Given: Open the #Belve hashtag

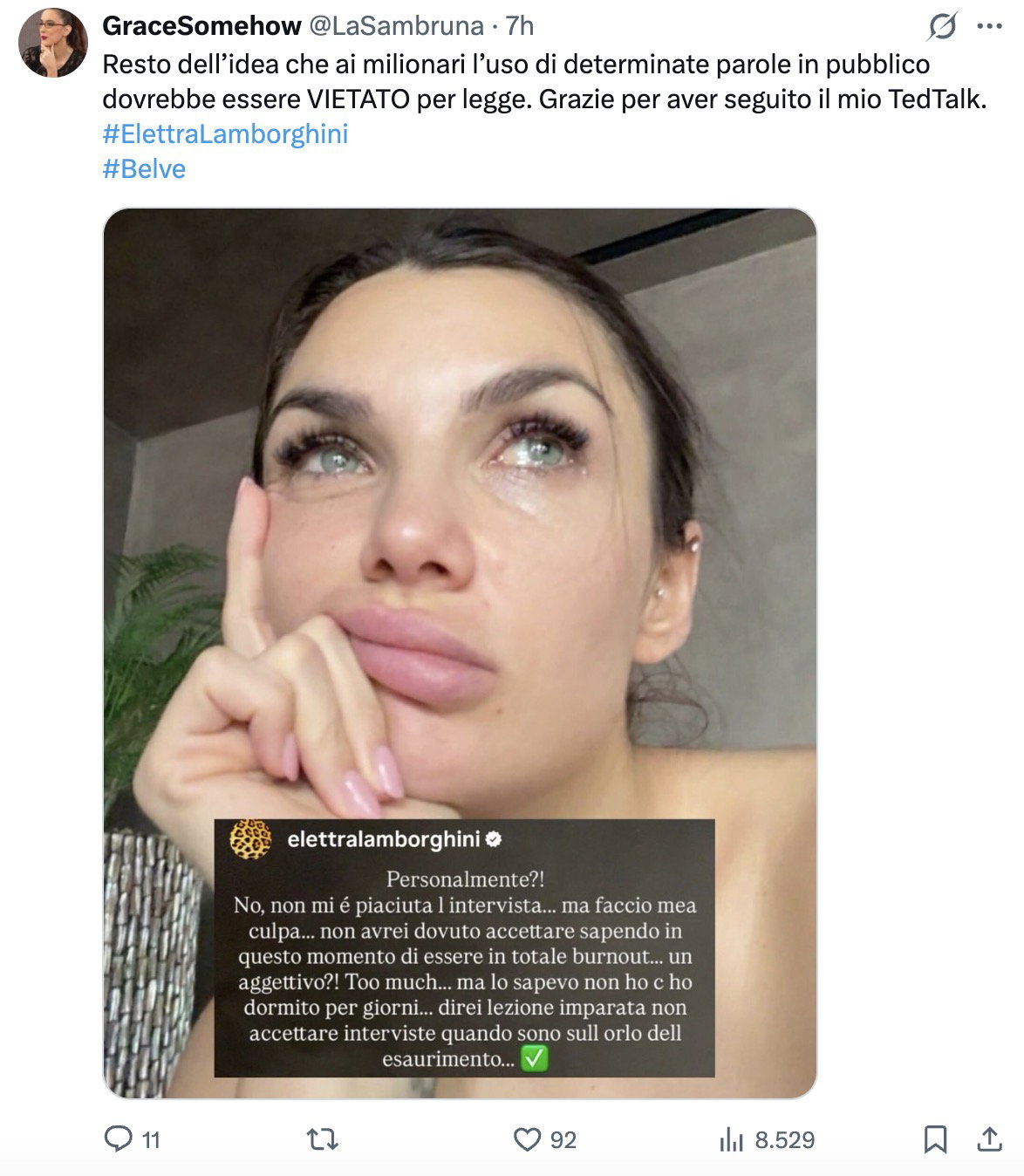Looking at the screenshot, I should click(x=144, y=168).
